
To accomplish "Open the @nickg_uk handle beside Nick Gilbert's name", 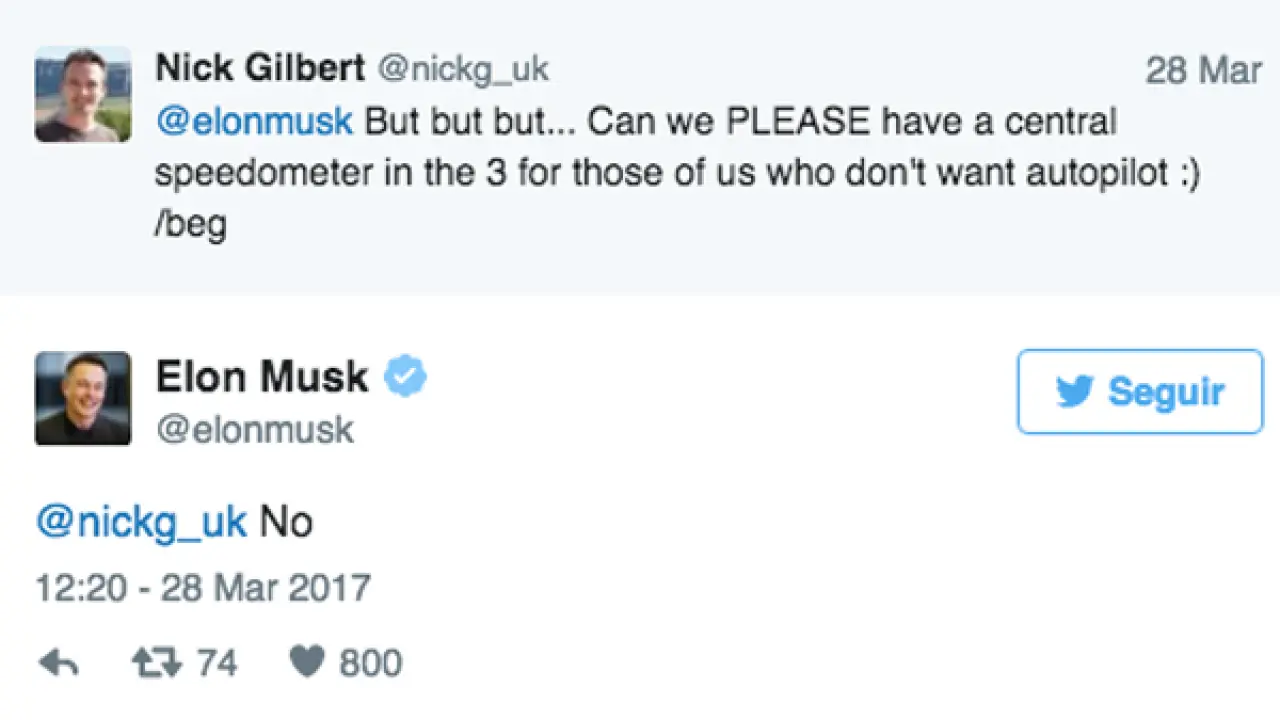I will click(462, 69).
